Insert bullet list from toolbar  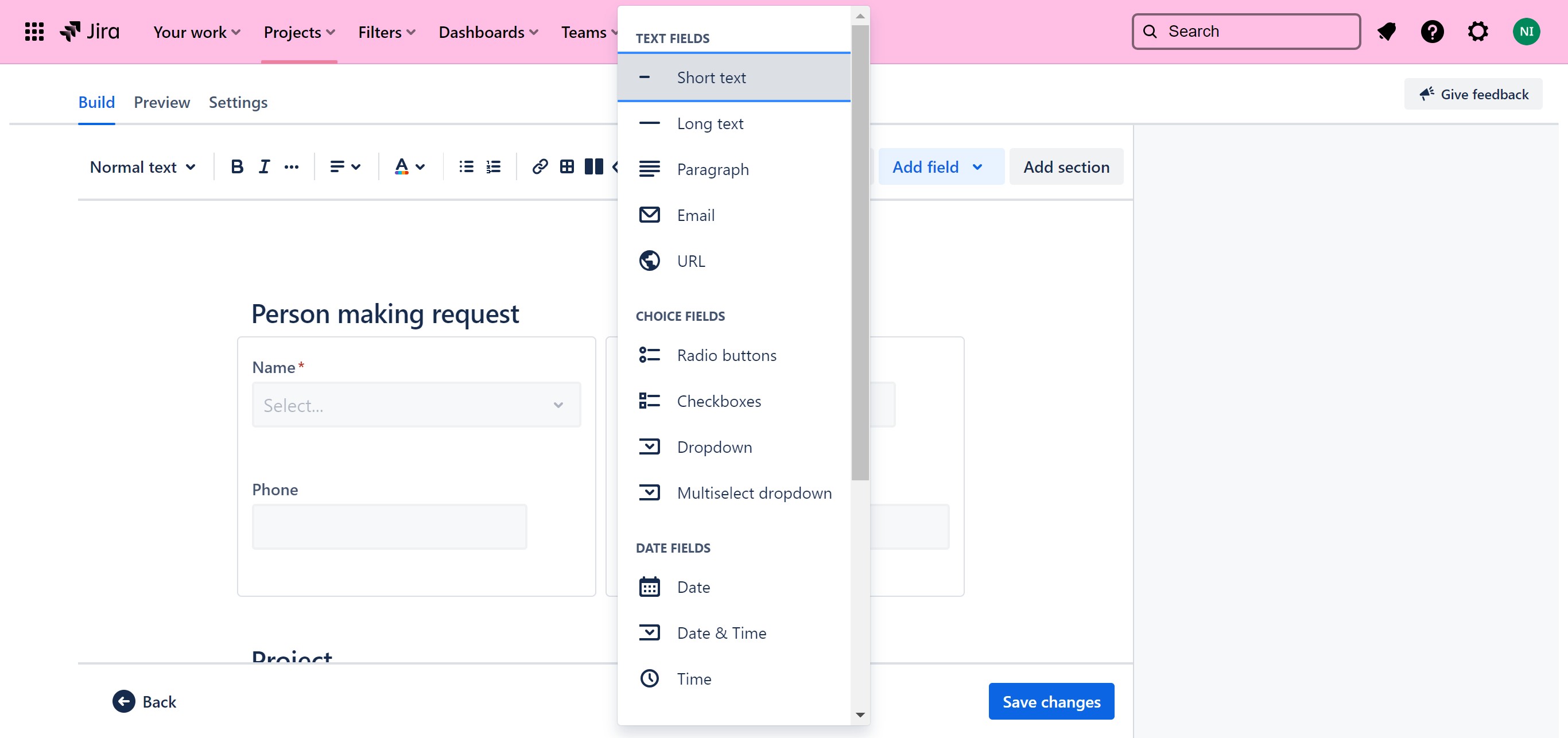(466, 166)
